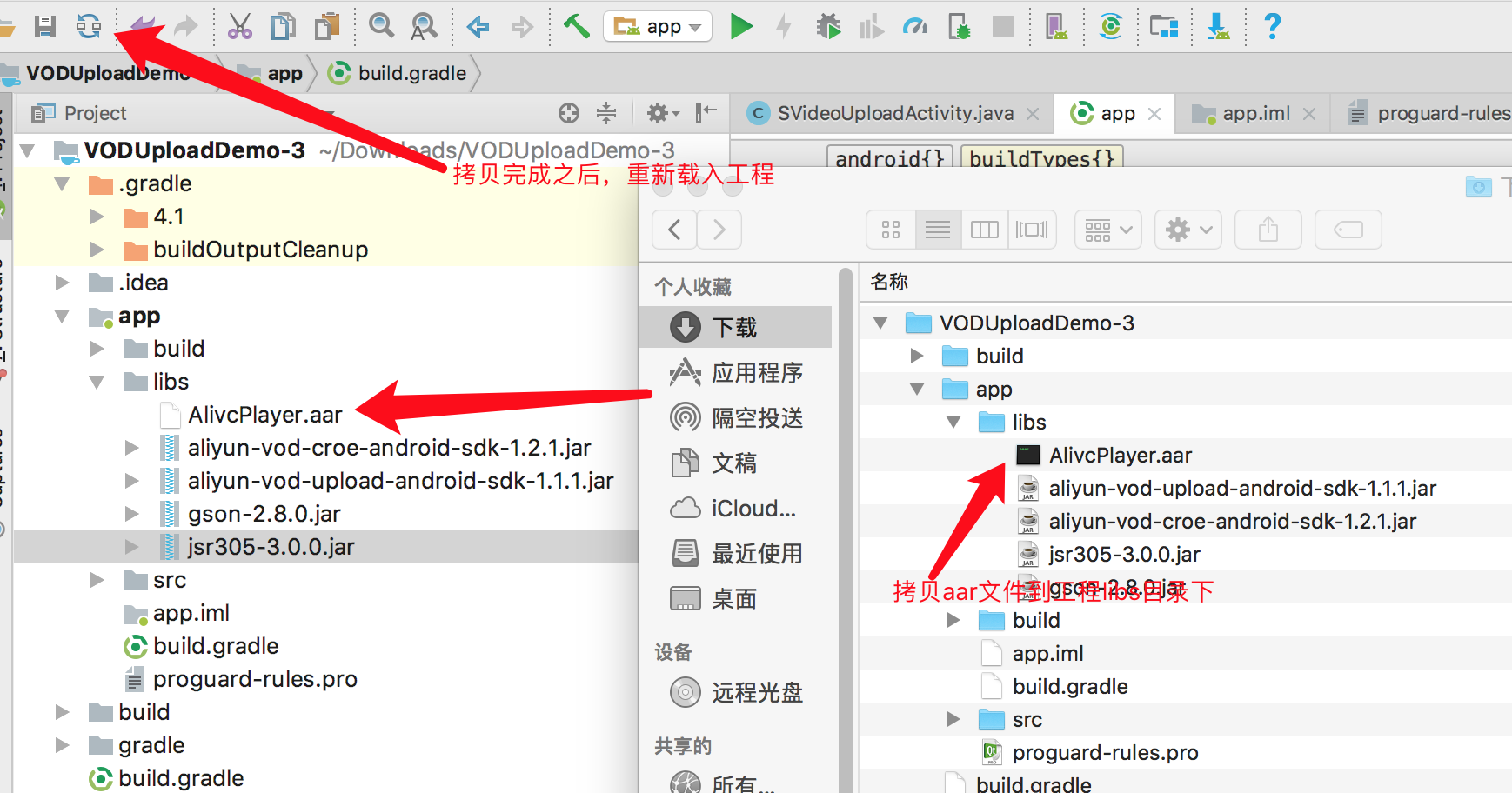This screenshot has width=1512, height=793.
Task: Open the AVD Manager icon
Action: pos(1056,26)
